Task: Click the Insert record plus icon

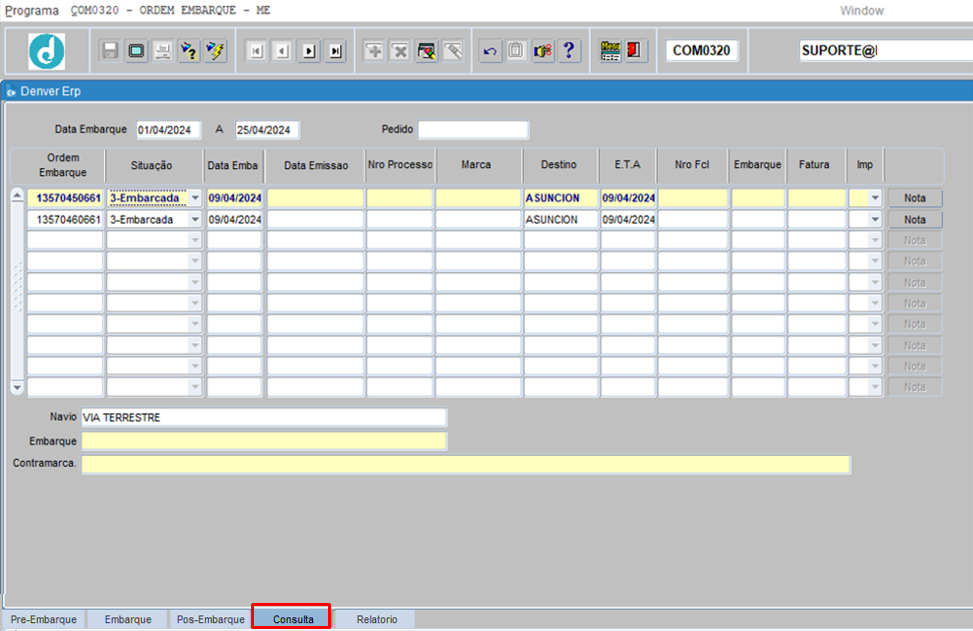Action: [x=374, y=51]
